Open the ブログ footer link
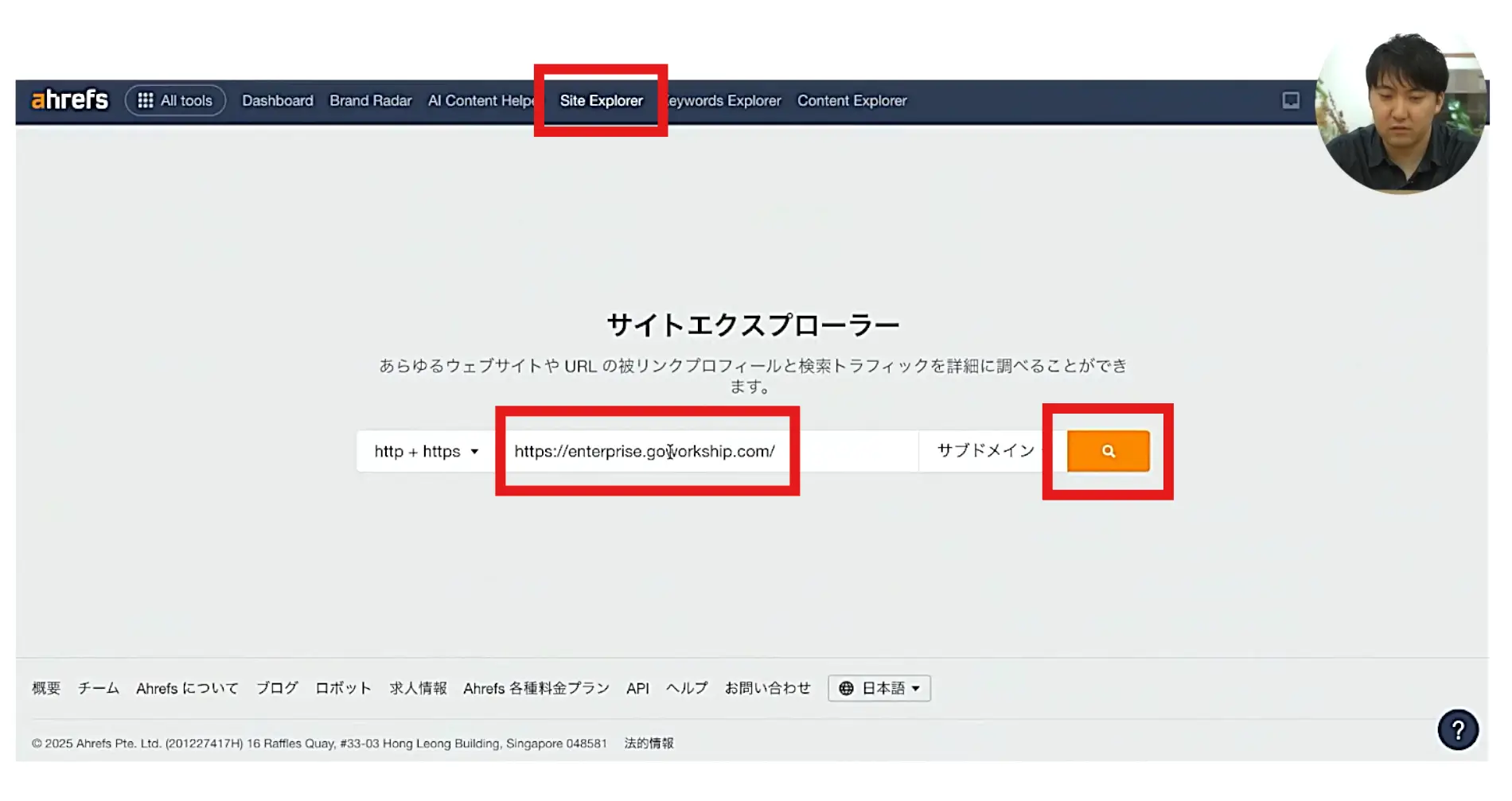Viewport: 1512px width, 801px height. point(276,688)
